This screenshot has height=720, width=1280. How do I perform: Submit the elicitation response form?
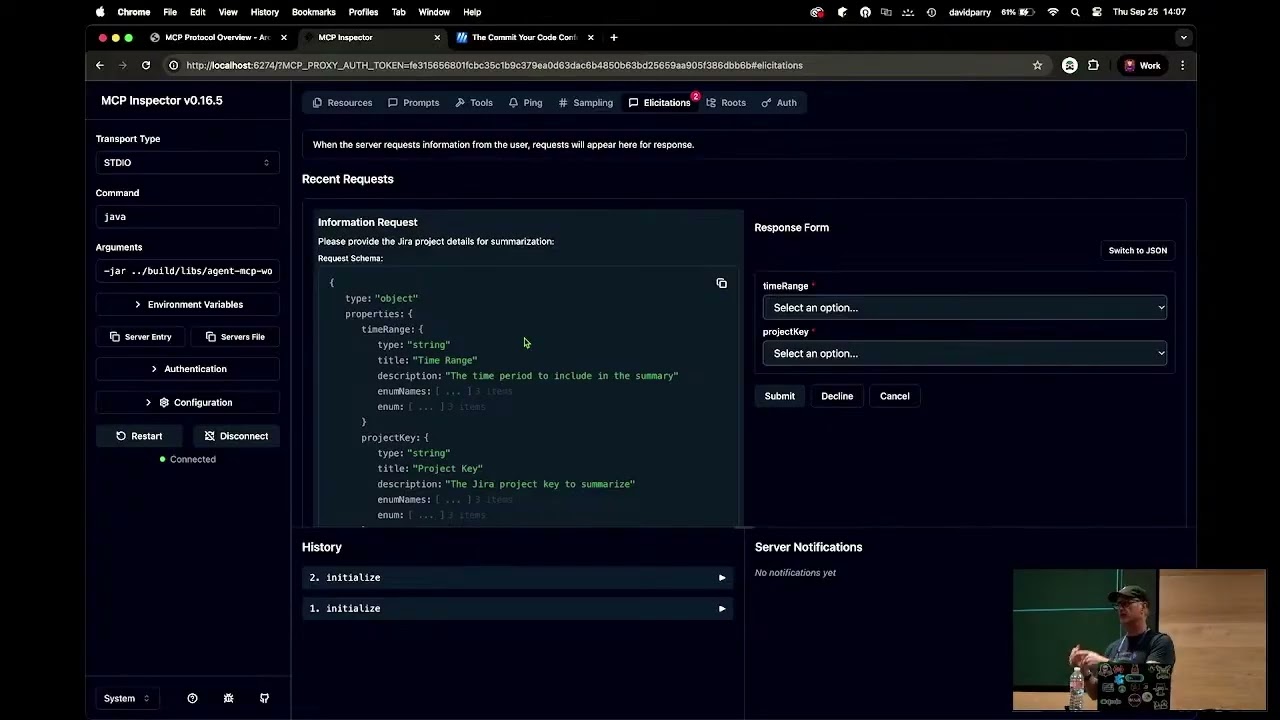pyautogui.click(x=779, y=396)
